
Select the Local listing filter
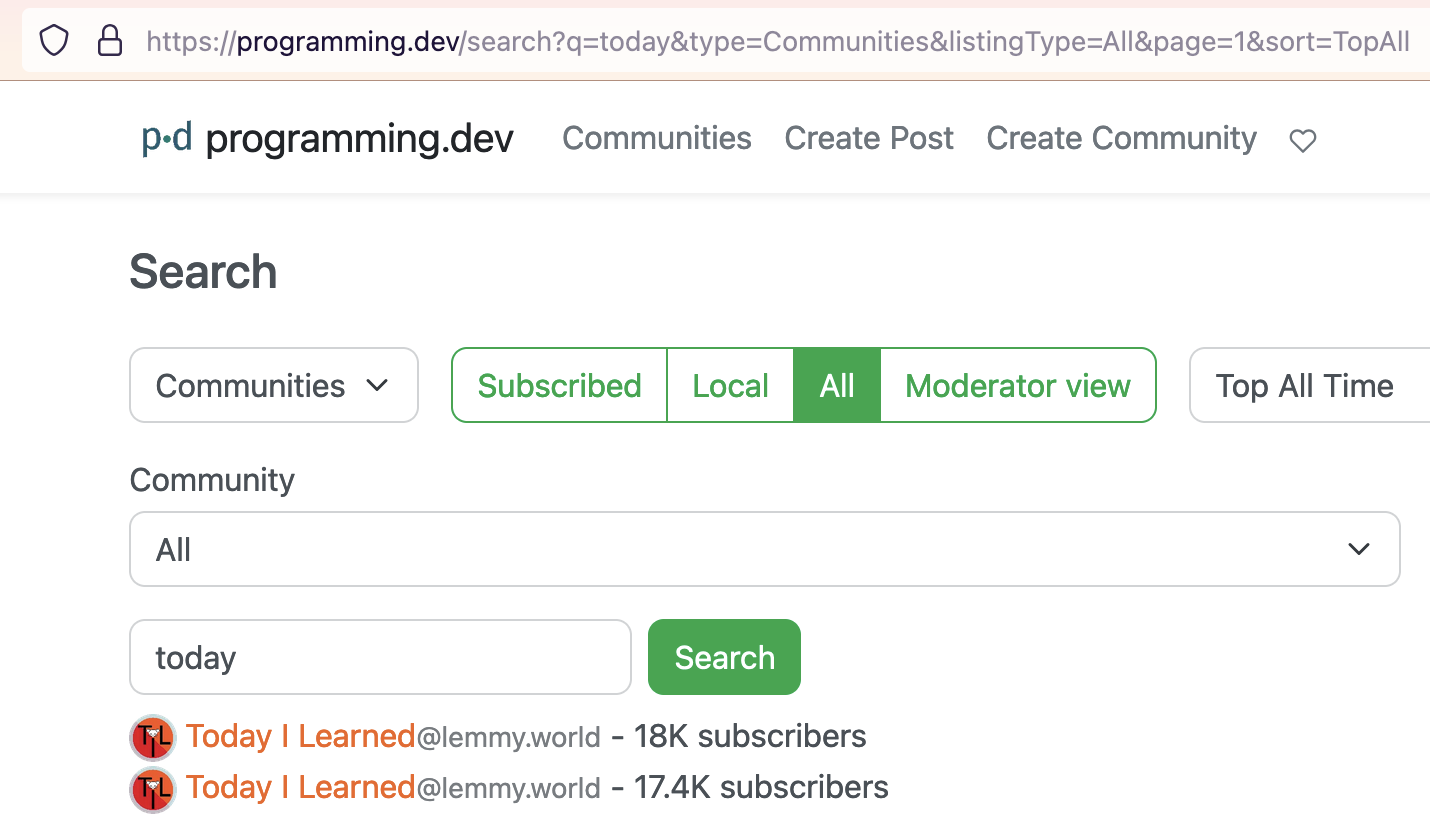pos(730,386)
